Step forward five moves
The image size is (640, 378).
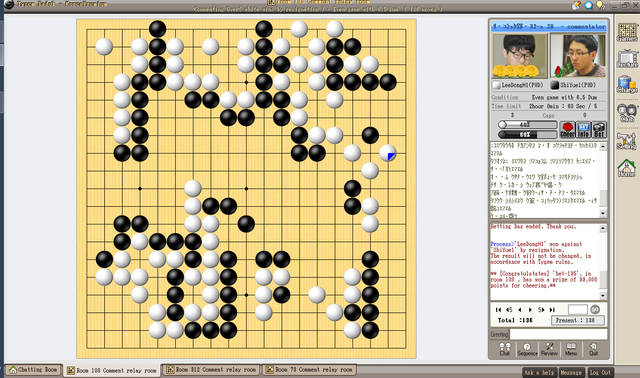tap(541, 310)
